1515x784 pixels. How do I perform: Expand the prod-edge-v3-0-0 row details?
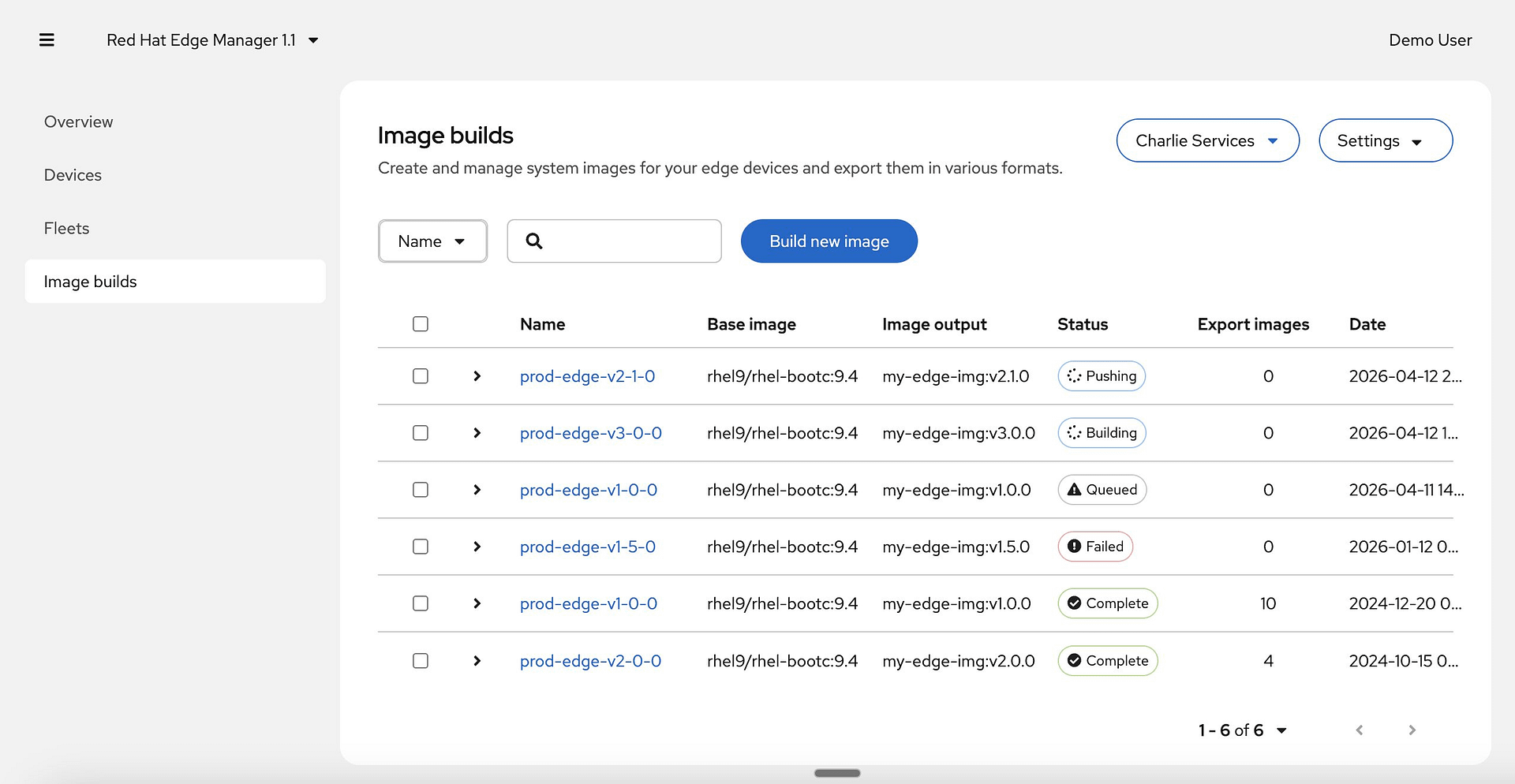click(477, 433)
